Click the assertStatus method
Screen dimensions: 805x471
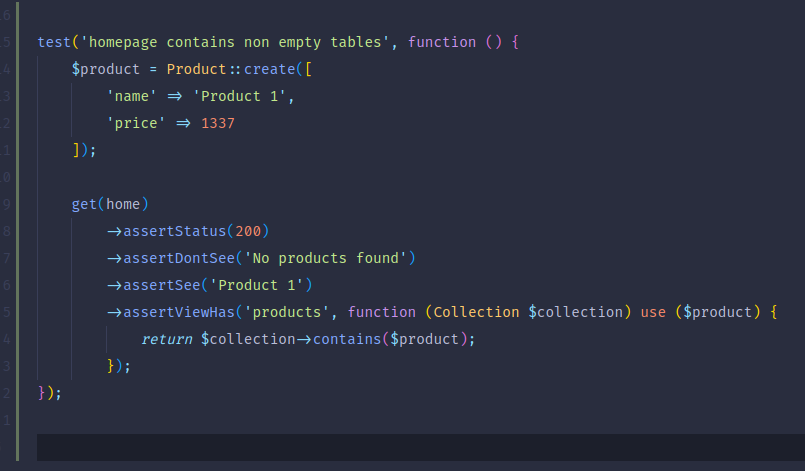(x=175, y=231)
